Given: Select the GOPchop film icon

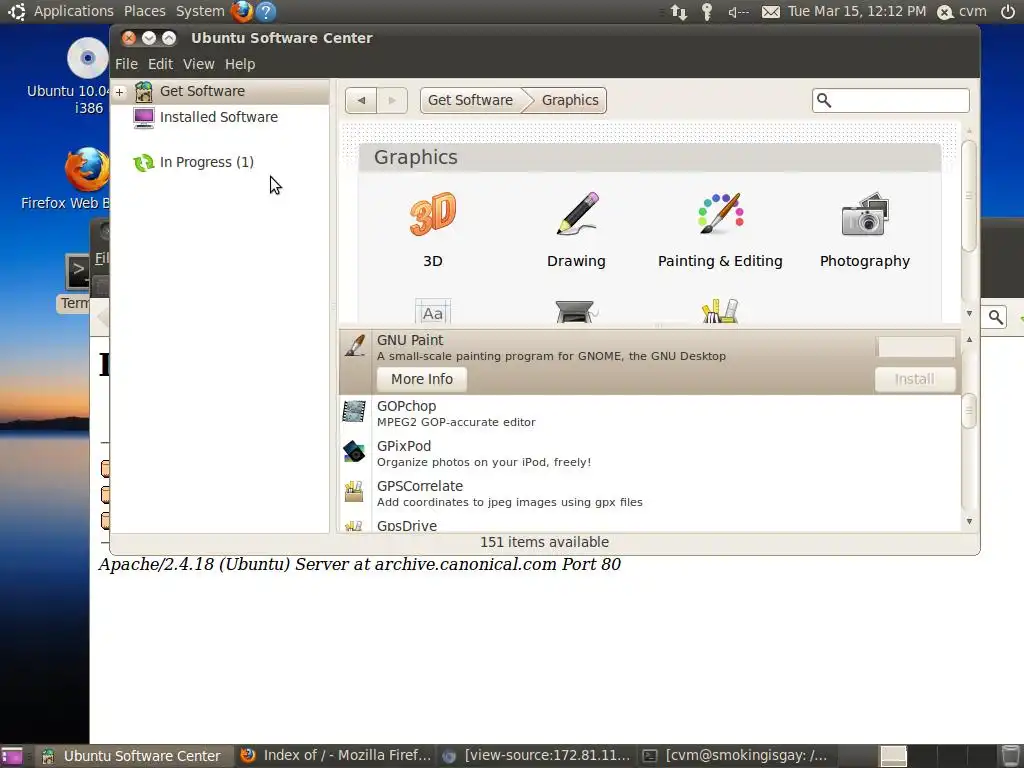Looking at the screenshot, I should coord(354,411).
